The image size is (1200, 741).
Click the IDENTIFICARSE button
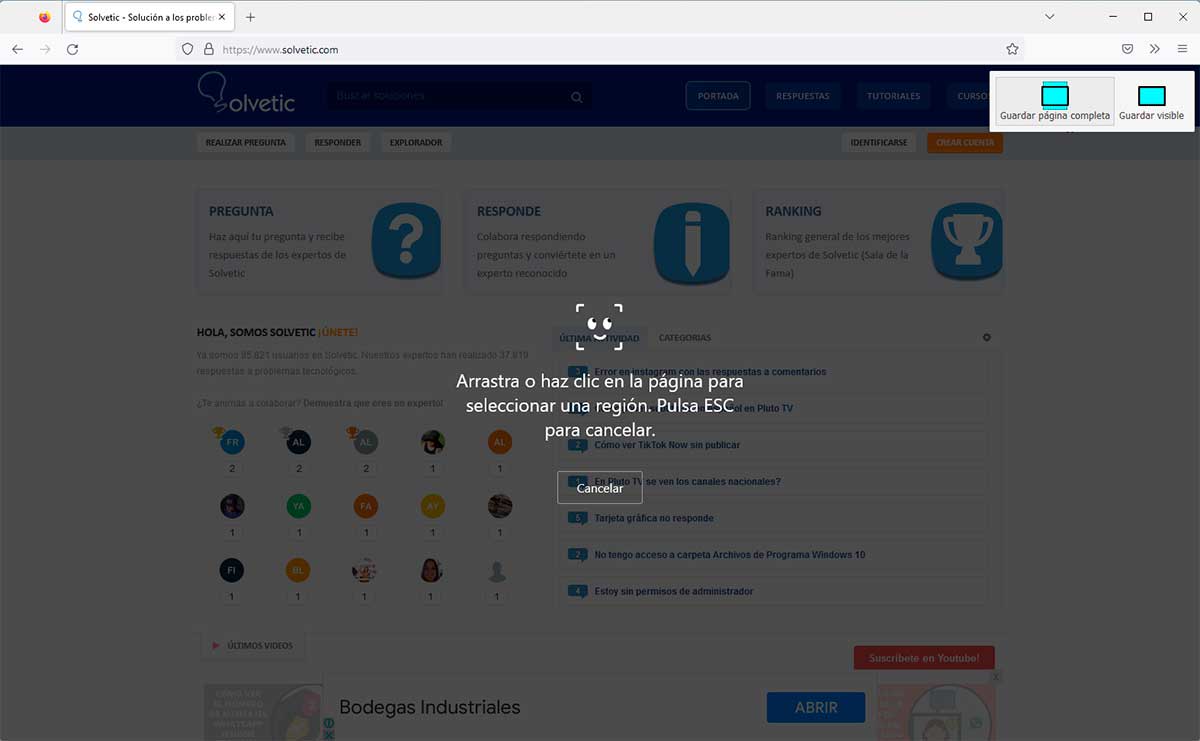coord(879,143)
